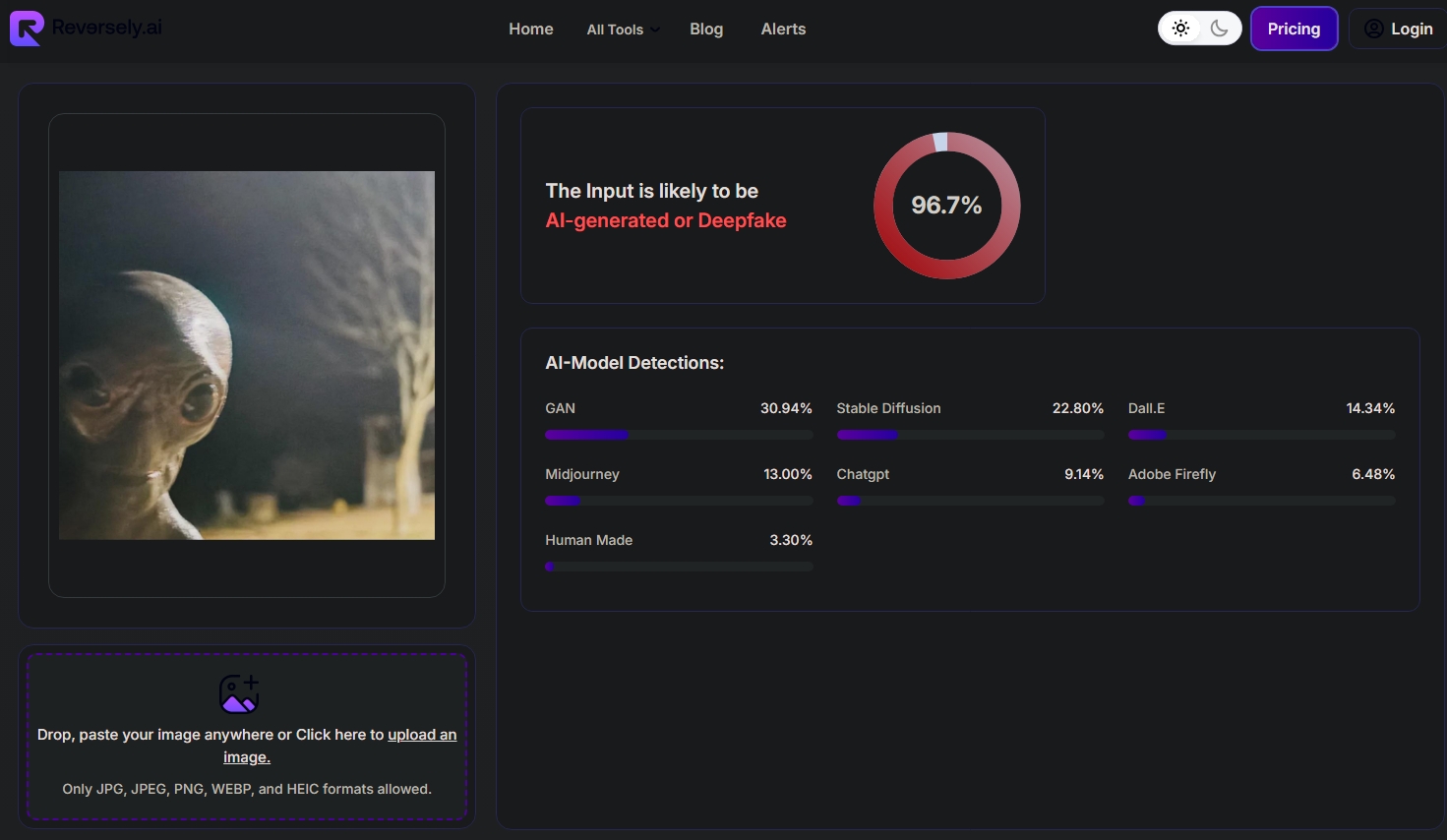The height and width of the screenshot is (840, 1447).
Task: Click the Human Made label
Action: pyautogui.click(x=588, y=540)
